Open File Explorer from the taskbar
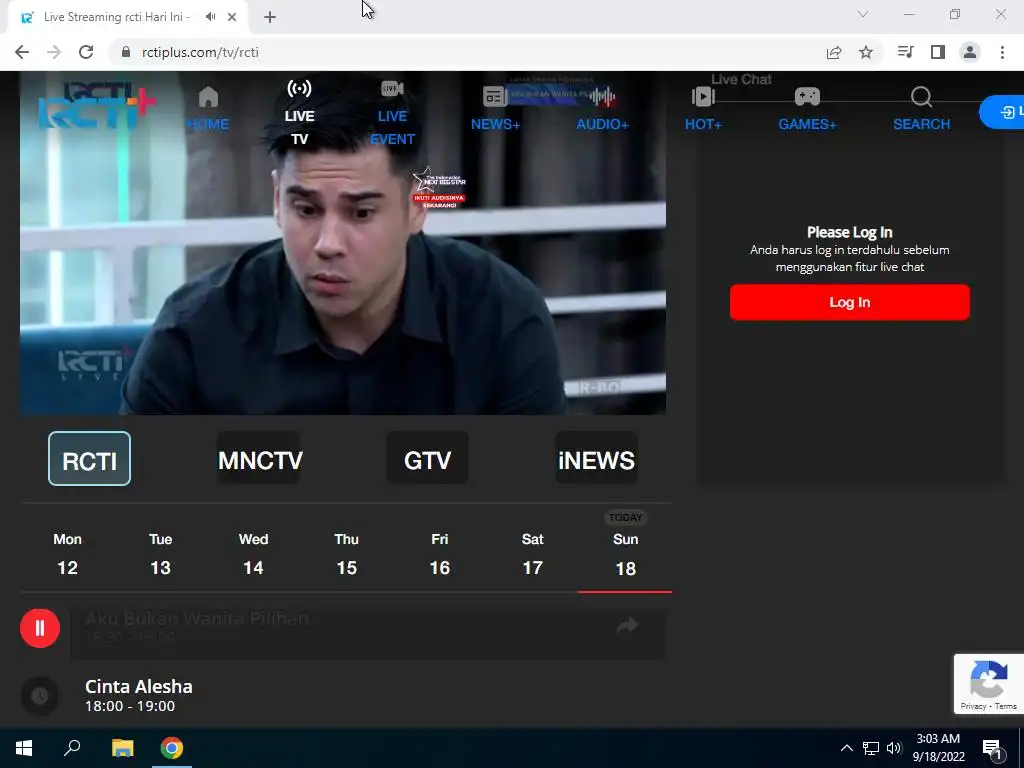Image resolution: width=1024 pixels, height=768 pixels. click(122, 748)
